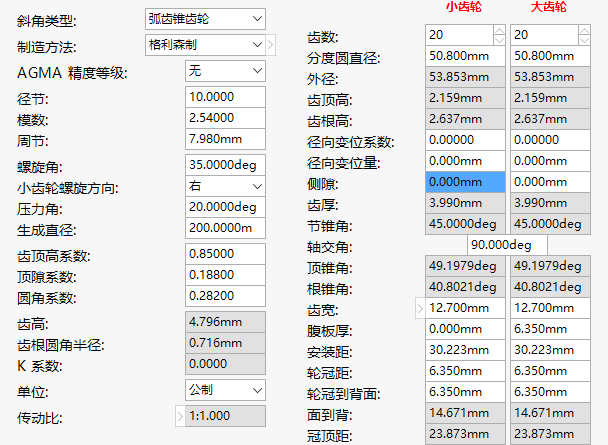Screen dimensions: 608x445
Task: Click the 大齿轮 侧隙 field
Action: coord(551,182)
